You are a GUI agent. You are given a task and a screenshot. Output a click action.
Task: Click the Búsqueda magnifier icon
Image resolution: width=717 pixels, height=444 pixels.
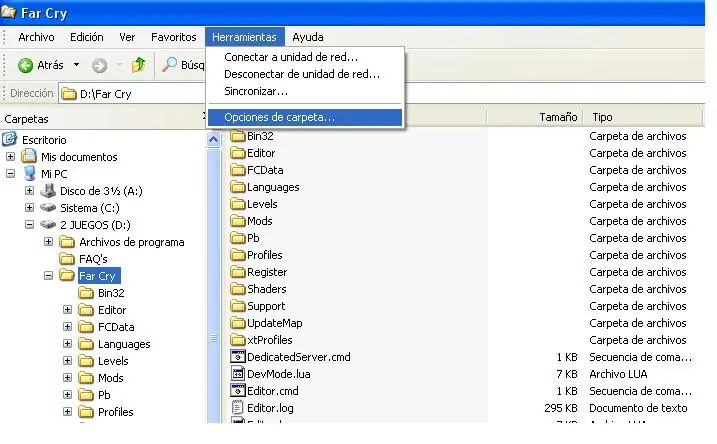pos(169,65)
